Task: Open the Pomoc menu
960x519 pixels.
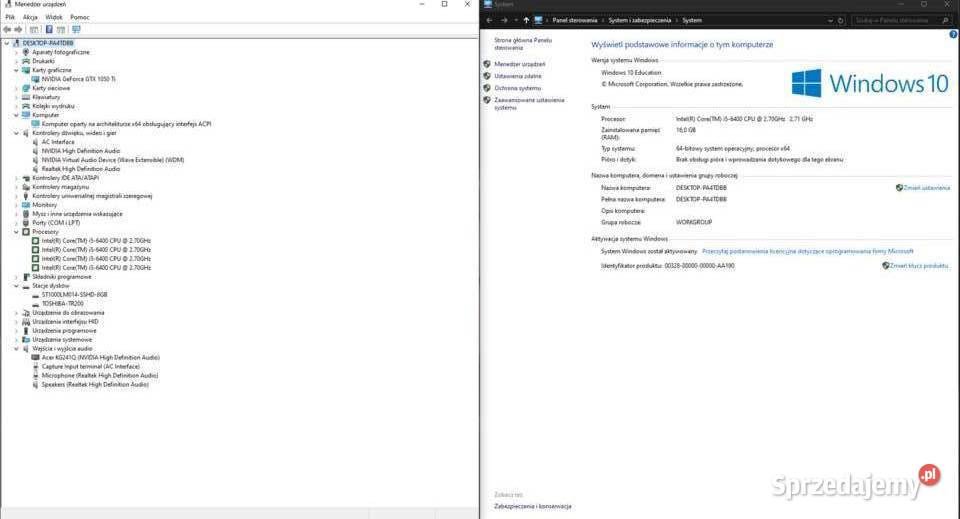Action: tap(79, 17)
